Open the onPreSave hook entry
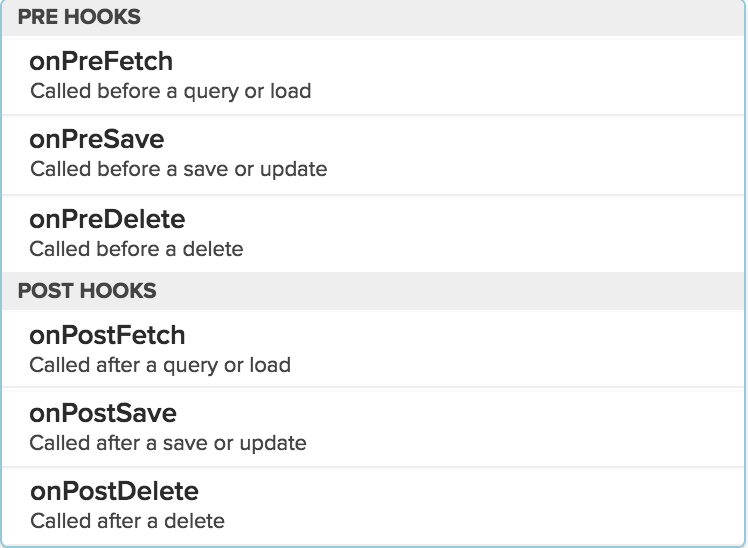The width and height of the screenshot is (748, 548). (97, 140)
